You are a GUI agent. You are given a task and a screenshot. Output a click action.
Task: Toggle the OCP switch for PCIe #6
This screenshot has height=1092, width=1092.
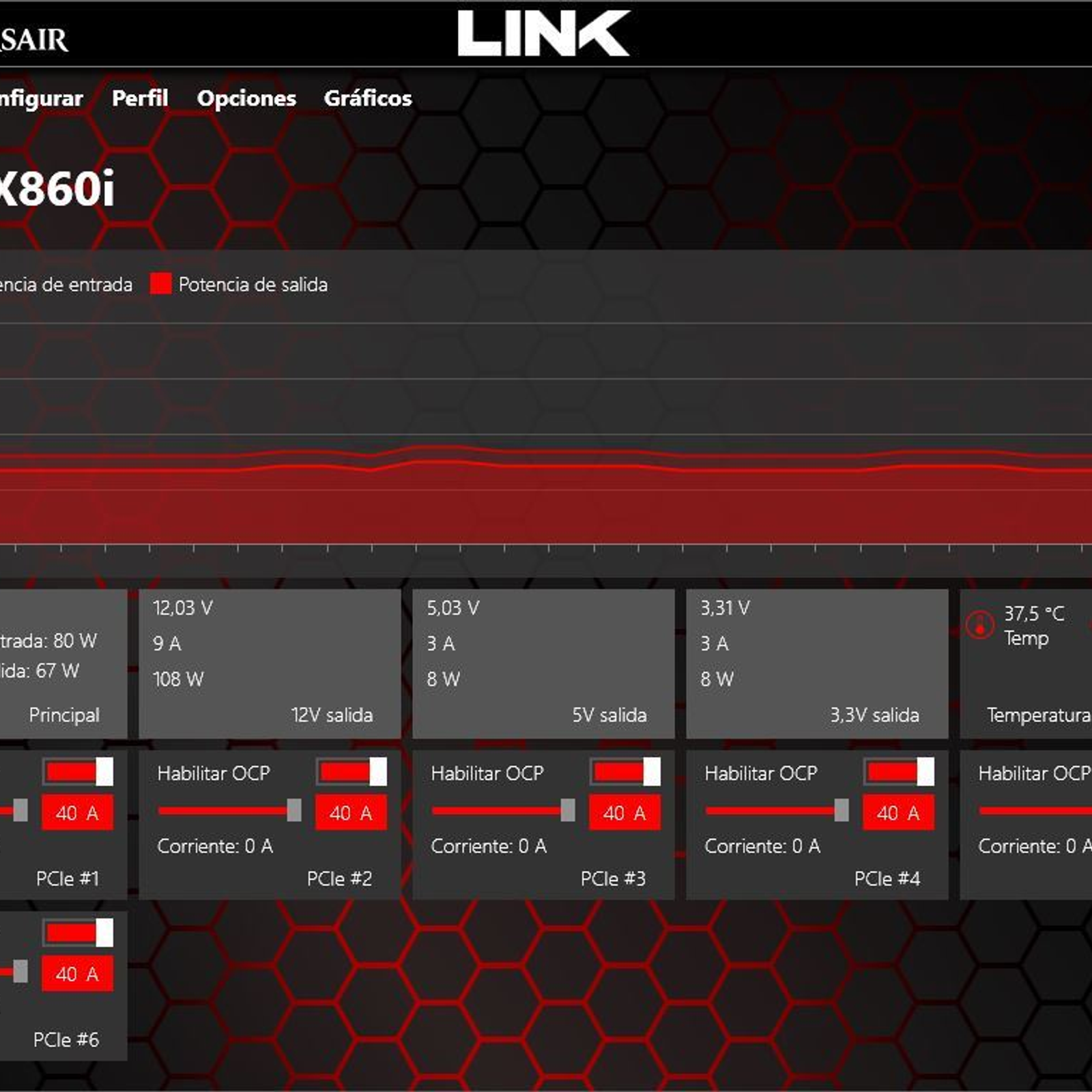pyautogui.click(x=78, y=933)
